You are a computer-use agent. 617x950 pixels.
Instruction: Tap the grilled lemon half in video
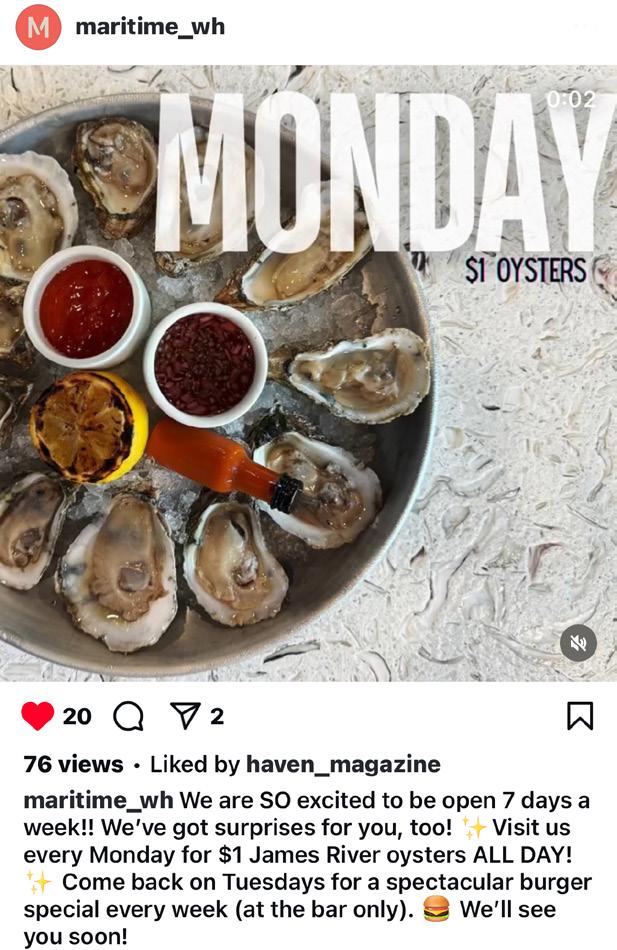pyautogui.click(x=89, y=428)
